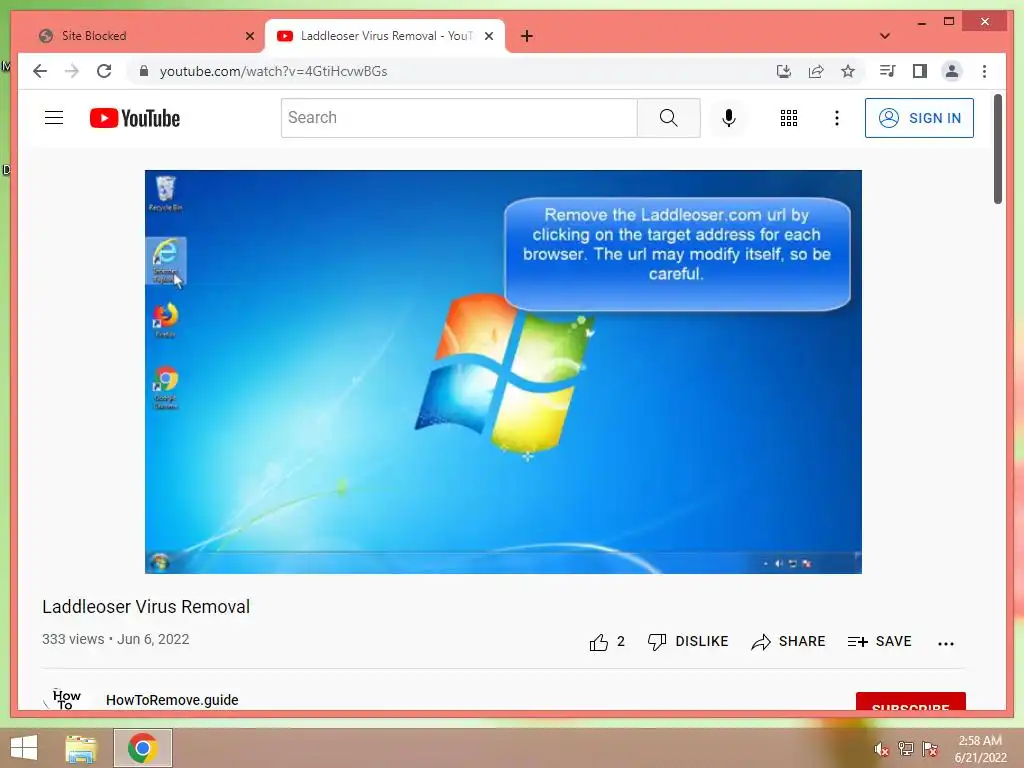Expand the tab search dropdown chevron
This screenshot has width=1024, height=768.
click(885, 36)
